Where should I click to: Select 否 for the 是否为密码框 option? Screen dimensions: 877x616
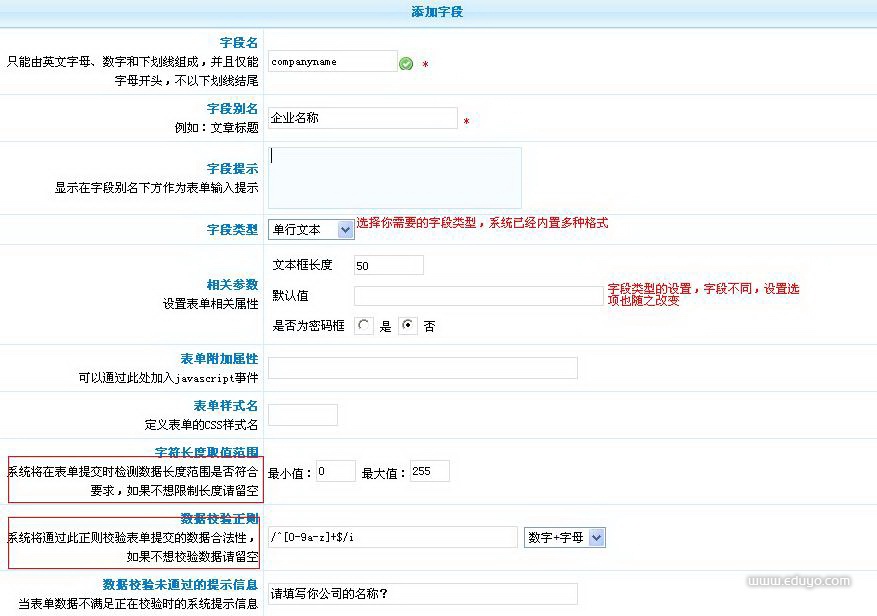tap(408, 326)
